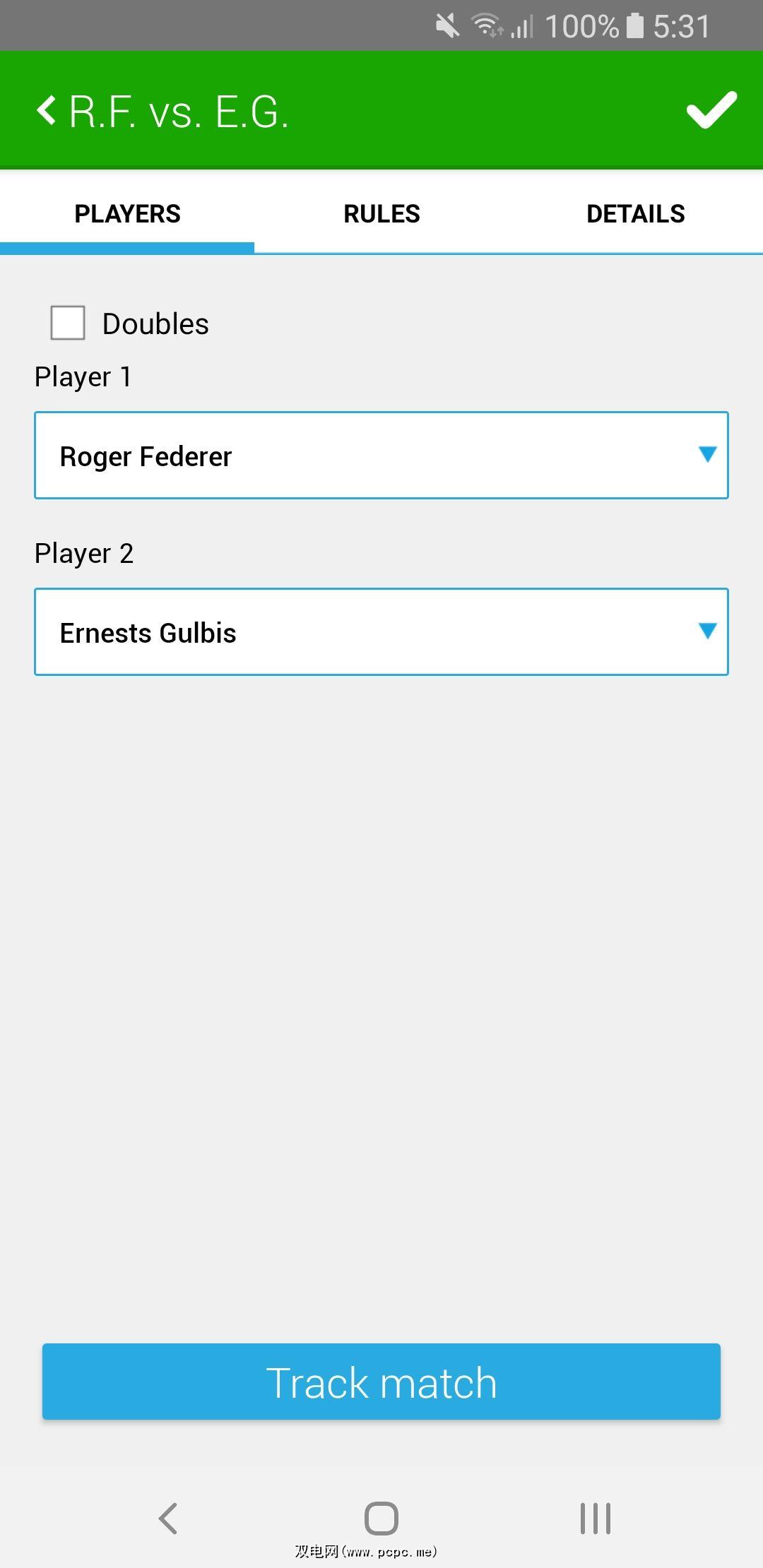This screenshot has height=1568, width=763.
Task: Tap the cellular signal strength icon
Action: (x=523, y=28)
